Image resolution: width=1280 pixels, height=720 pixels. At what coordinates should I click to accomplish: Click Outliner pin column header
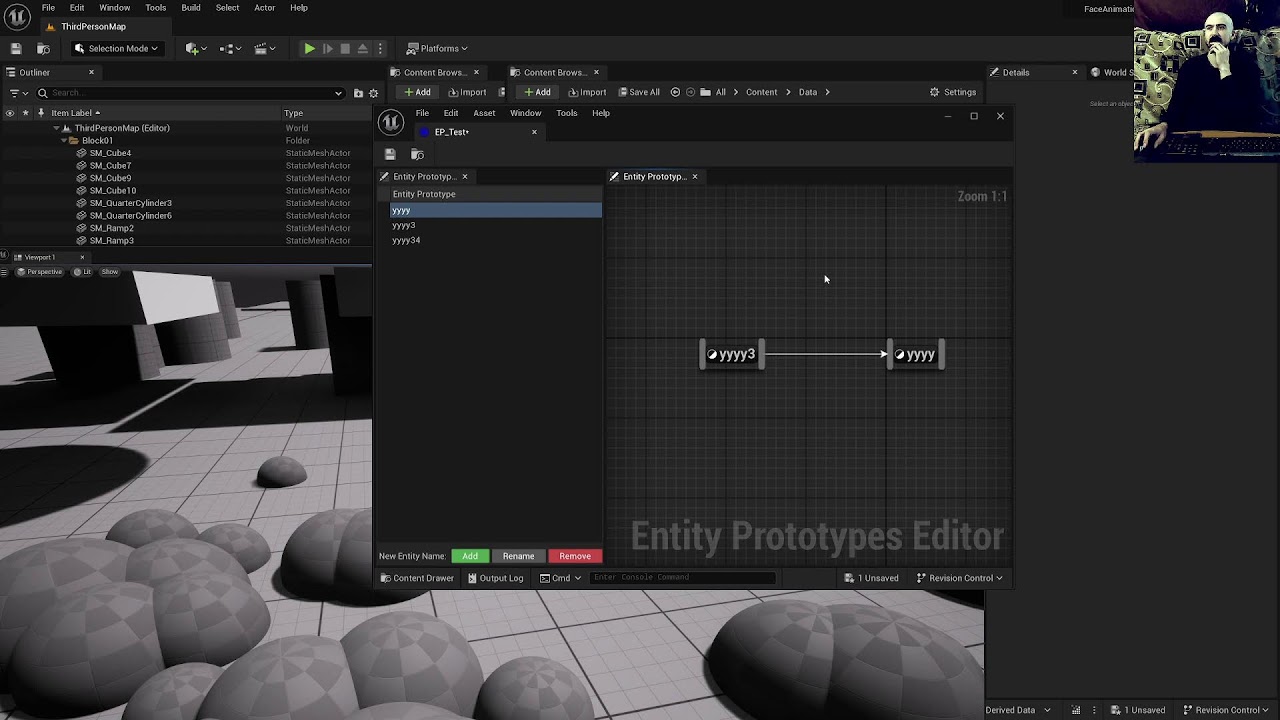pos(41,113)
